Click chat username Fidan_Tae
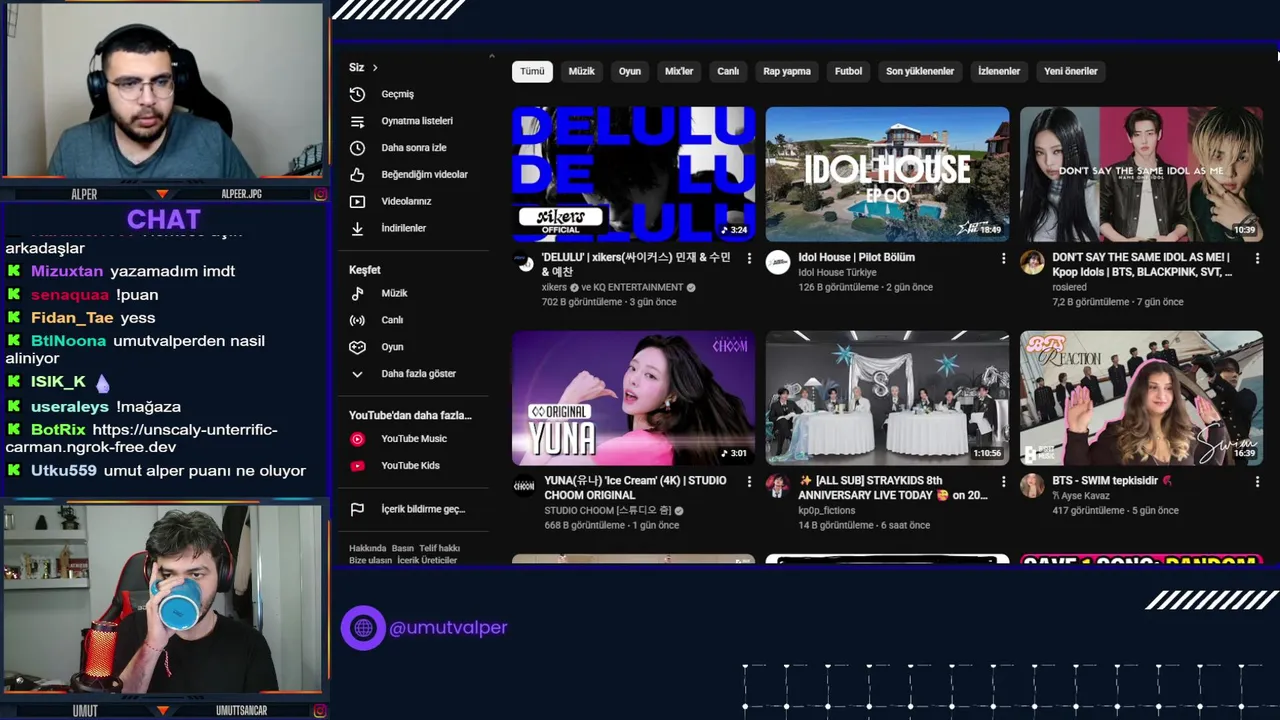 click(72, 318)
